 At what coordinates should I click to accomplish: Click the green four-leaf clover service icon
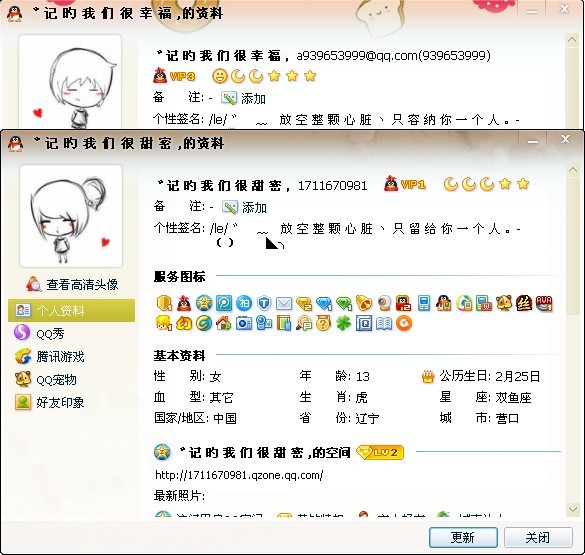click(x=343, y=323)
